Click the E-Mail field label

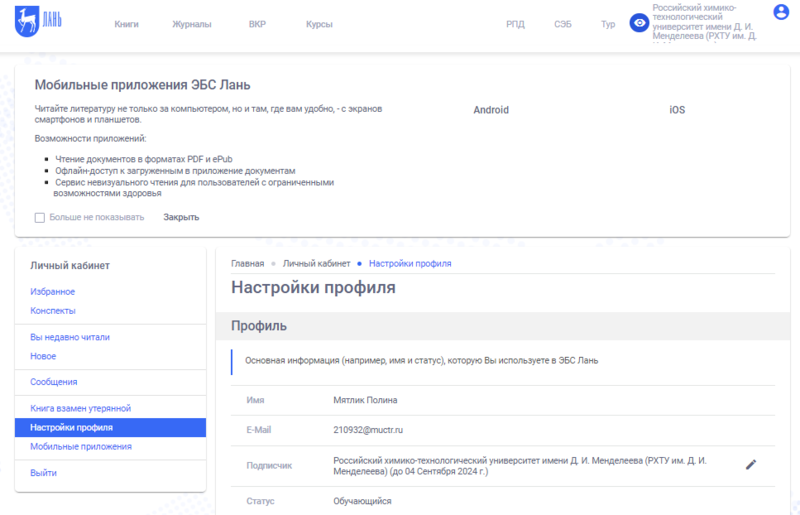[259, 430]
